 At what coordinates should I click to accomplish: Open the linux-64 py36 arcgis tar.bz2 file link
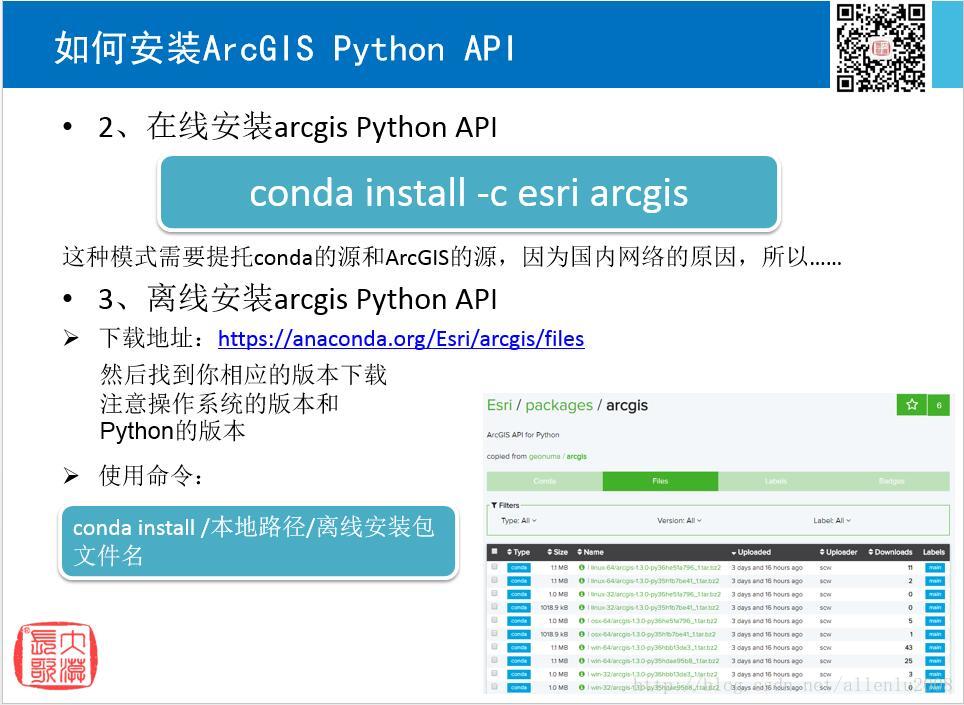click(x=654, y=567)
